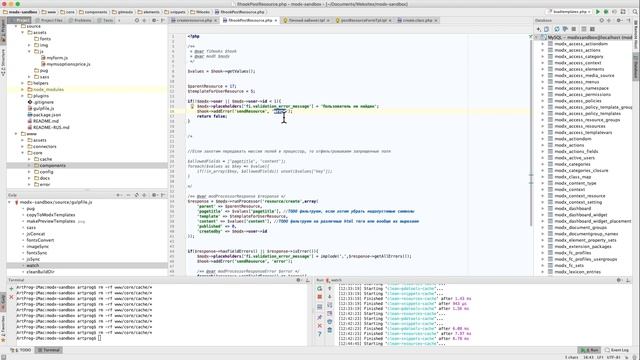Close the fihookPostResource.php tab

[276, 20]
